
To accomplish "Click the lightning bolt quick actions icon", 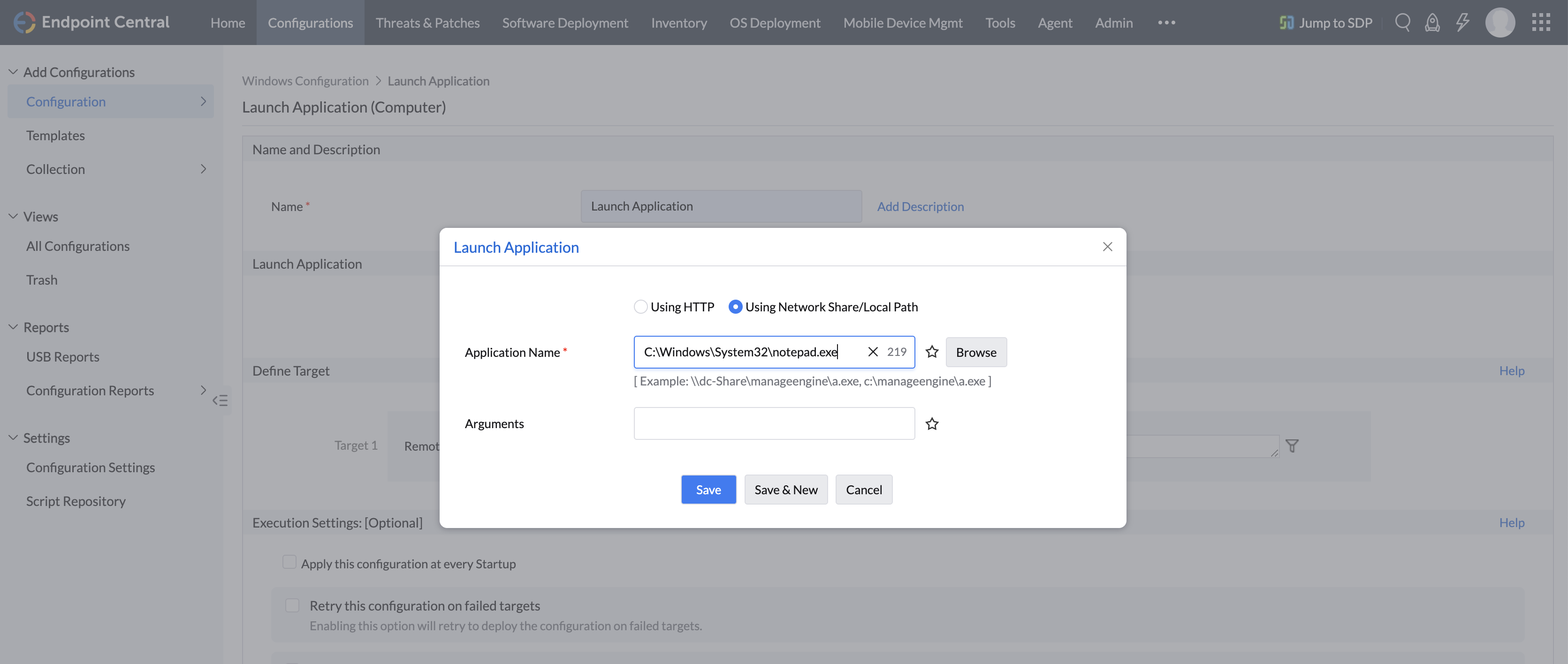I will point(1462,23).
